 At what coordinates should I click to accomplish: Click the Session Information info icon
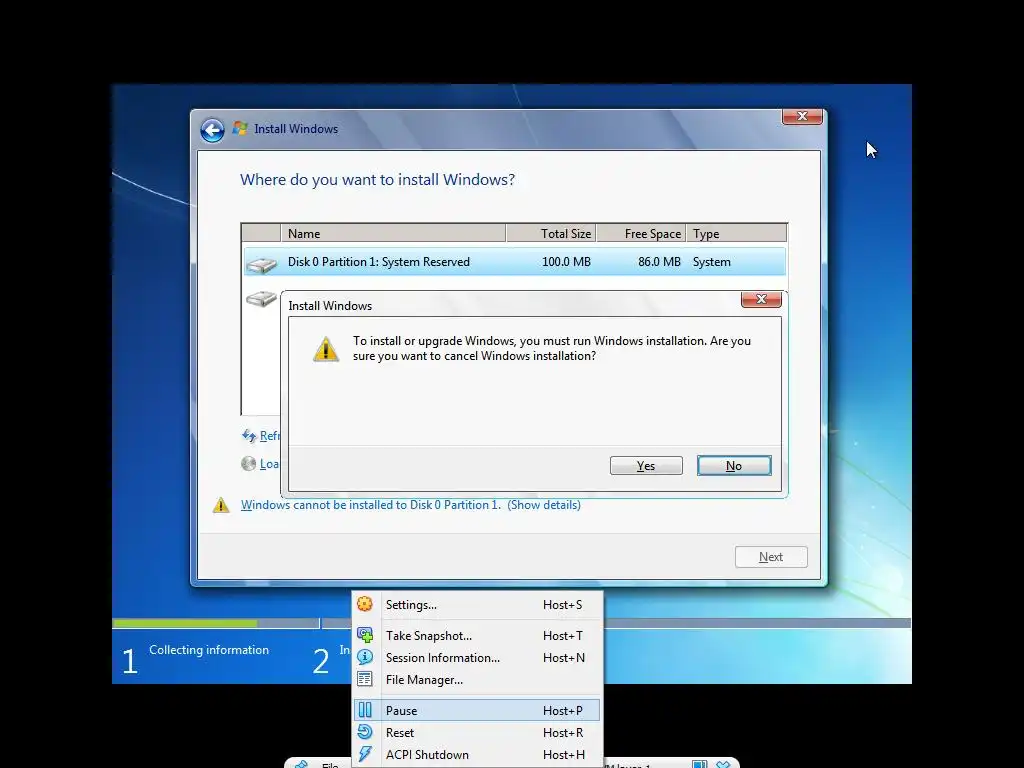pos(365,657)
